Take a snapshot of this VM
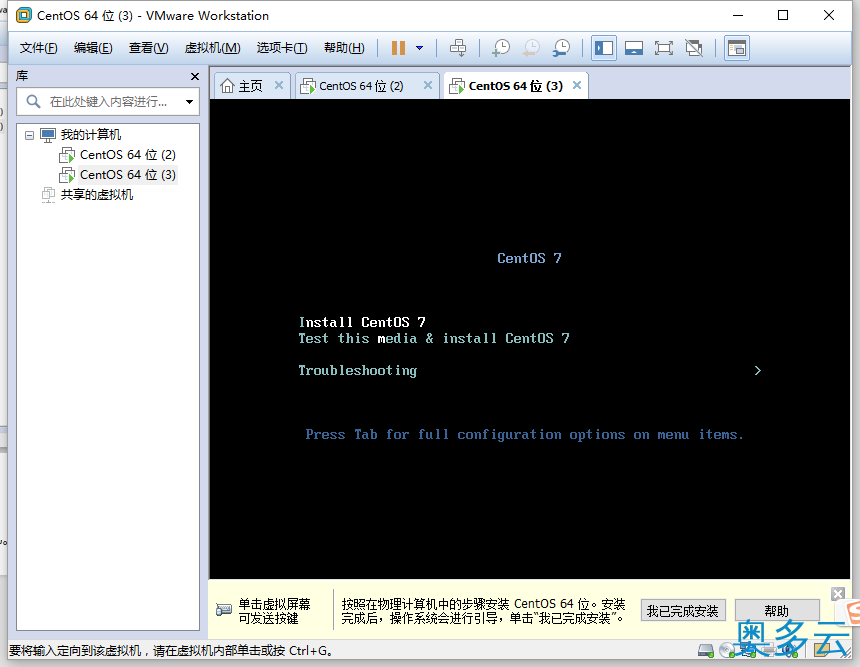The width and height of the screenshot is (860, 667). coord(501,48)
